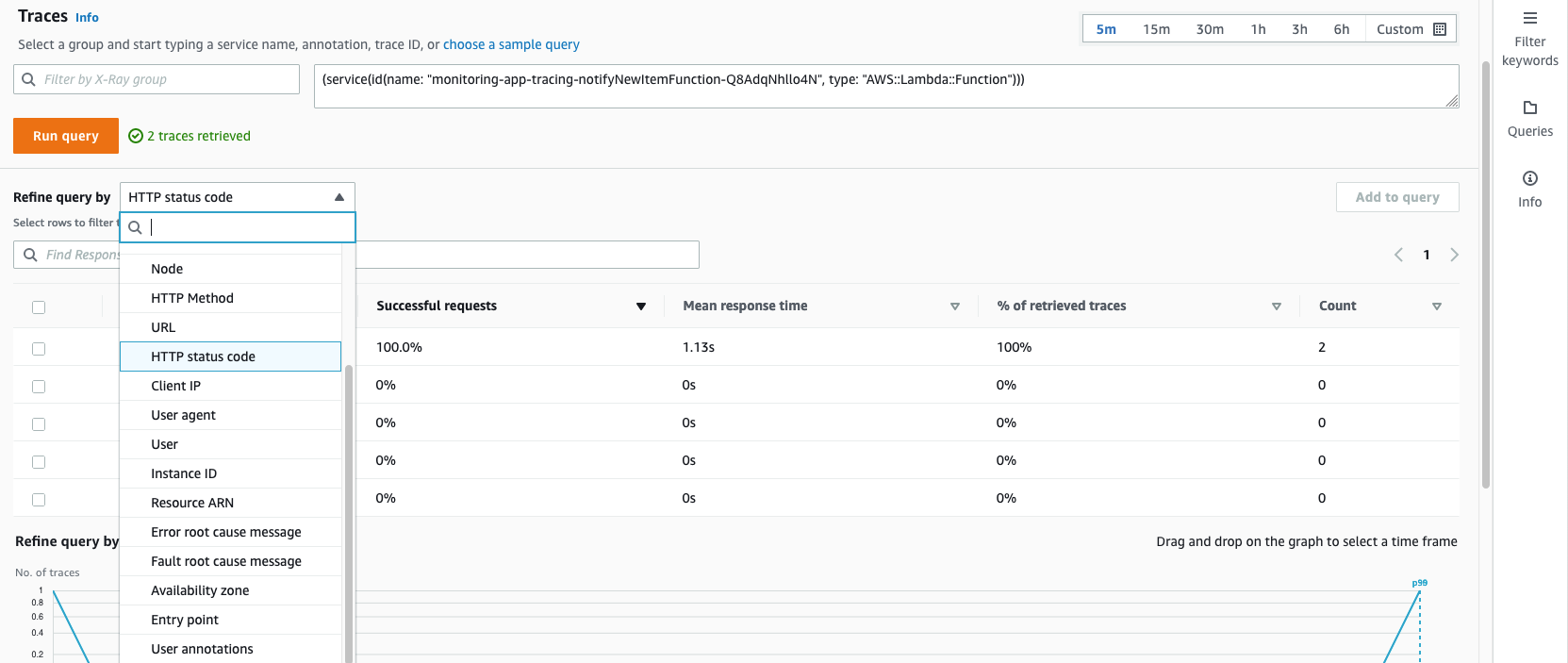The image size is (1568, 663).
Task: Click the '2 traces retrieved' status text
Action: (199, 136)
